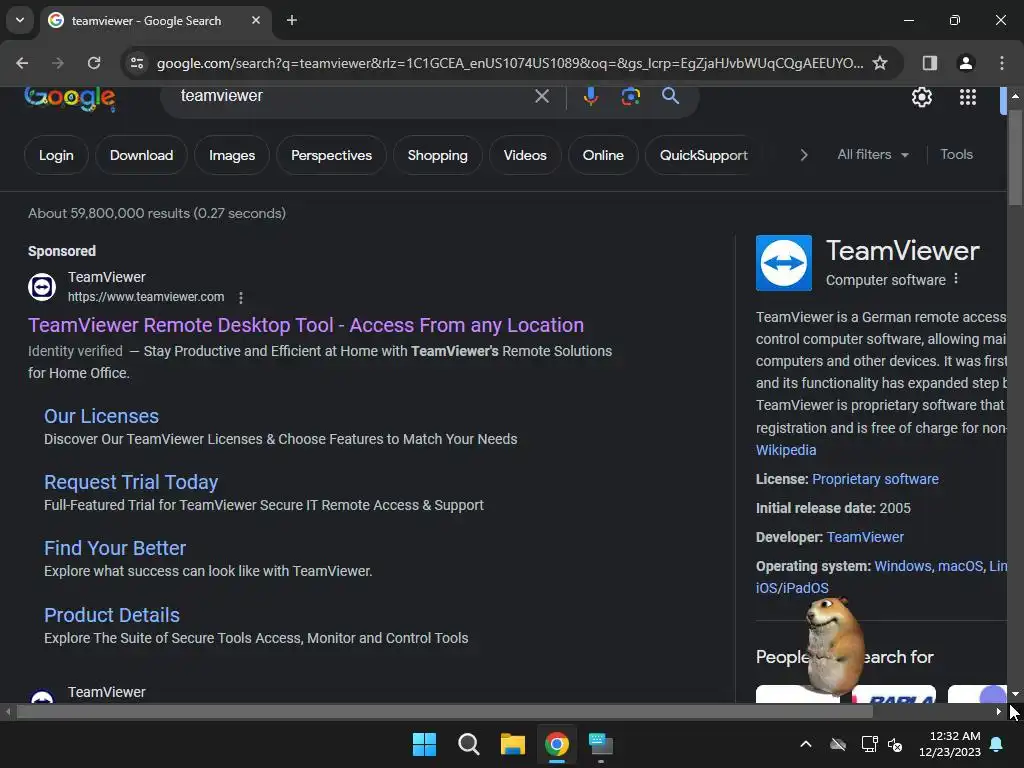Open a new browser tab
1024x768 pixels.
click(x=292, y=20)
